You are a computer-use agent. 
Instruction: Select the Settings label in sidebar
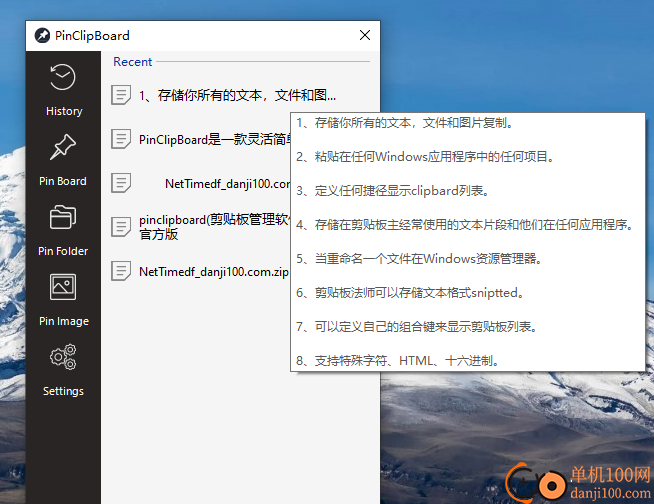pyautogui.click(x=63, y=391)
